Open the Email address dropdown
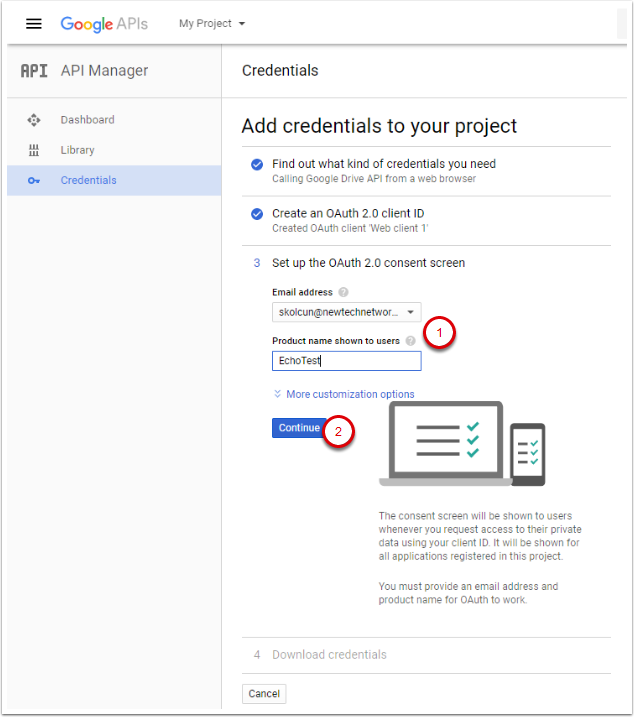634x717 pixels. pos(346,312)
